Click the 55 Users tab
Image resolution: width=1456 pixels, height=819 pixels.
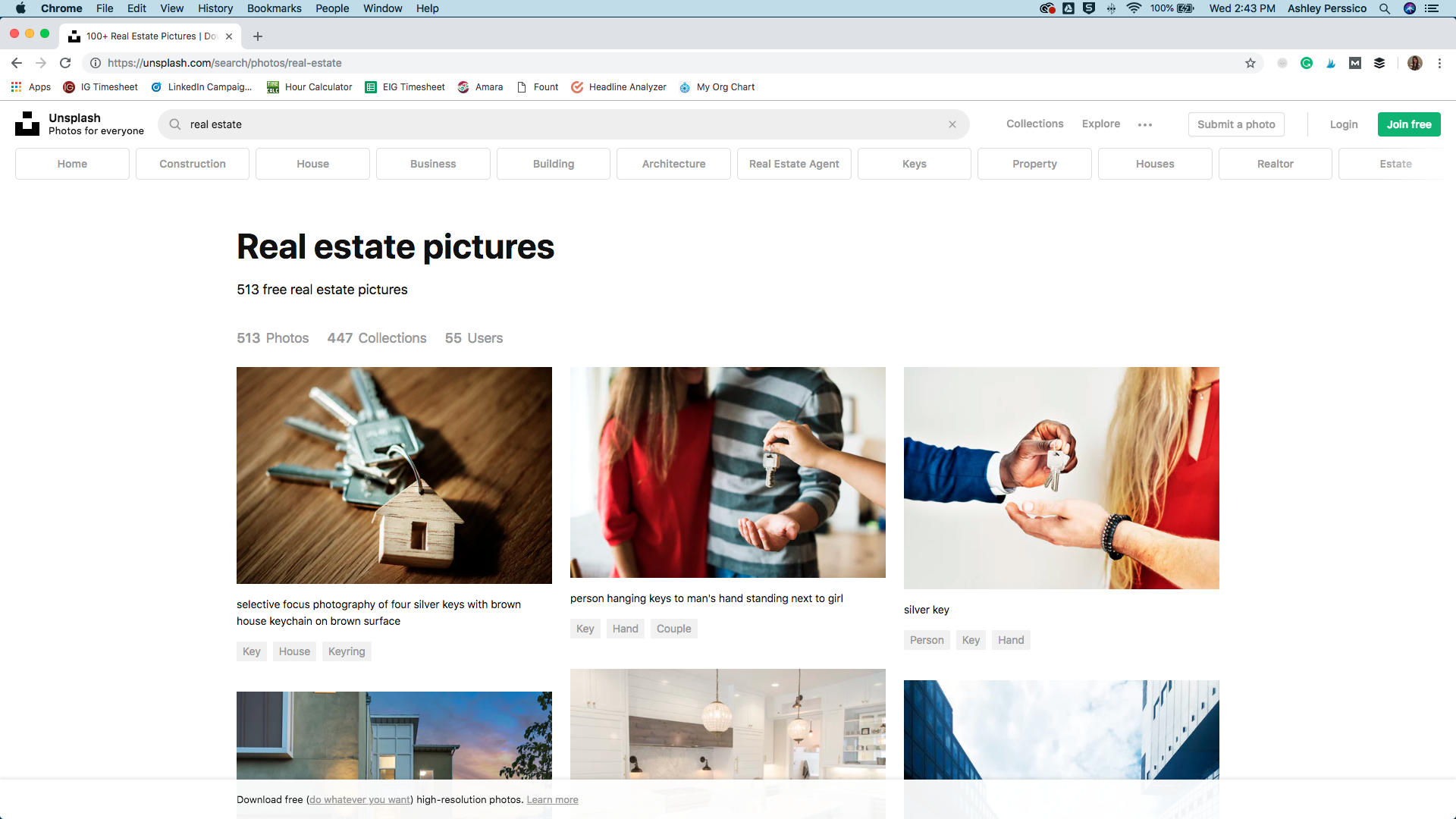(474, 338)
